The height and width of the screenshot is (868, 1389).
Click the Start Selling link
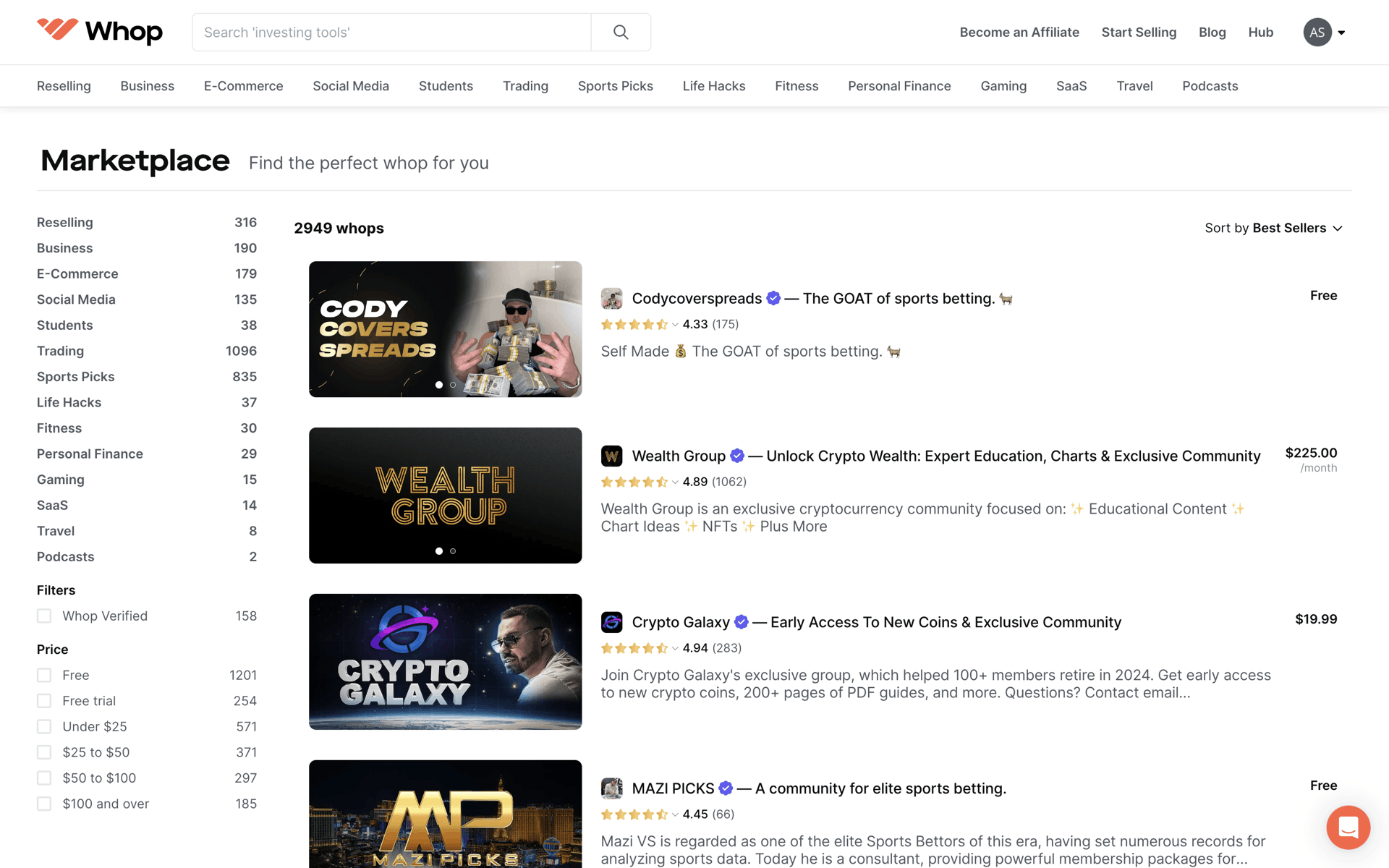point(1139,33)
